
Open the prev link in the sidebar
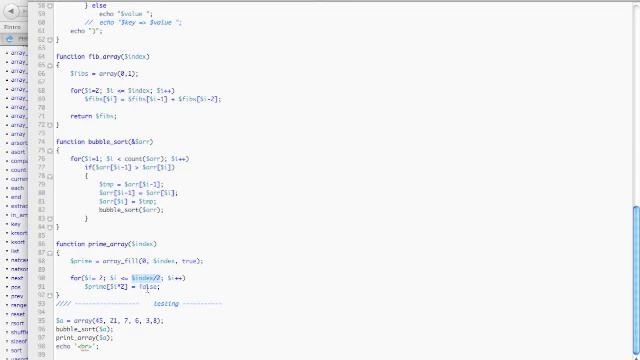(x=17, y=296)
